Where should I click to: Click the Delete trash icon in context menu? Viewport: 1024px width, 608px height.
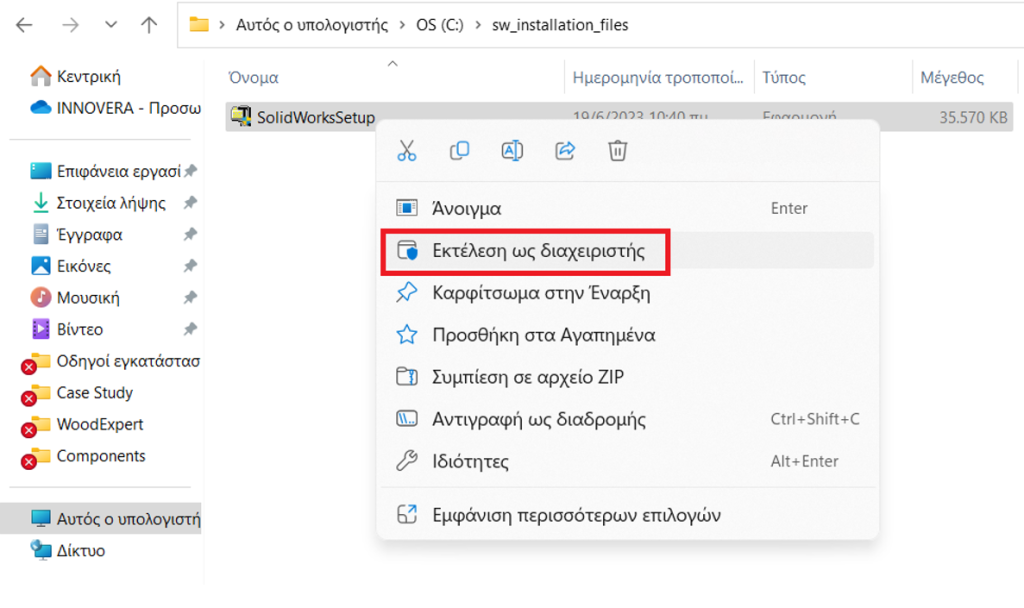point(618,151)
